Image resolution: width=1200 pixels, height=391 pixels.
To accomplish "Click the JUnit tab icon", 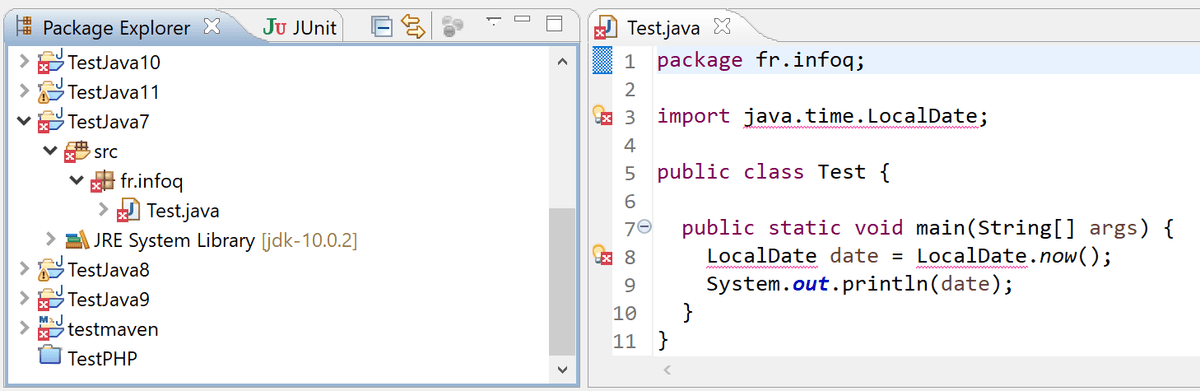I will click(x=274, y=28).
